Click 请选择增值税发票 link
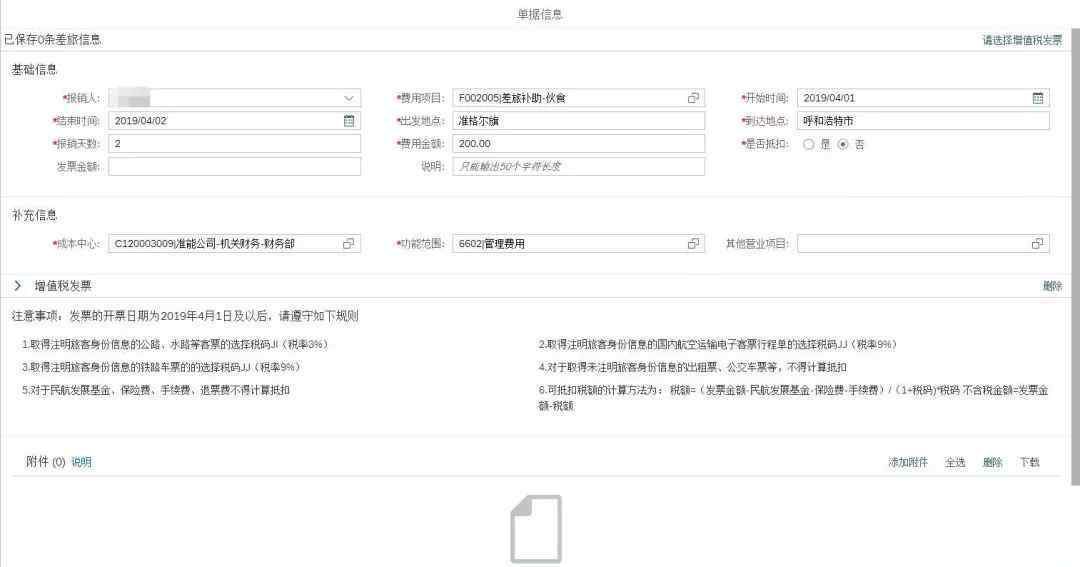The height and width of the screenshot is (567, 1080). [1022, 41]
